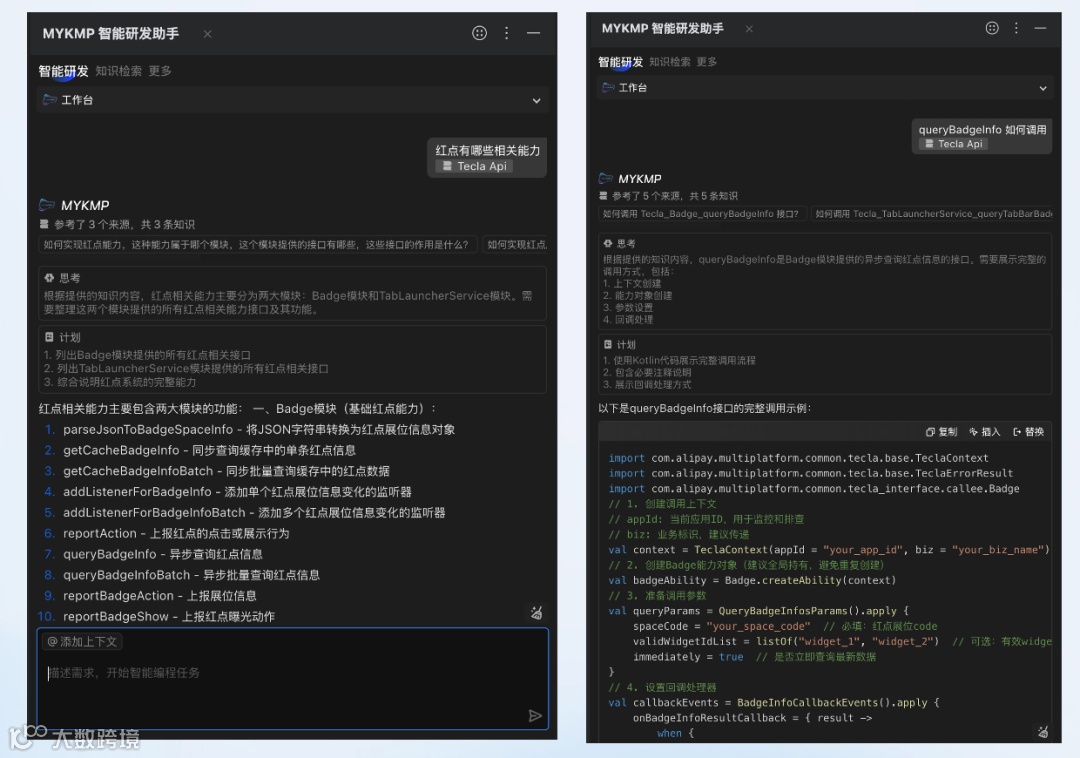Open the partially shown 如何实现红点 reference chip
The height and width of the screenshot is (758, 1080).
[x=515, y=244]
